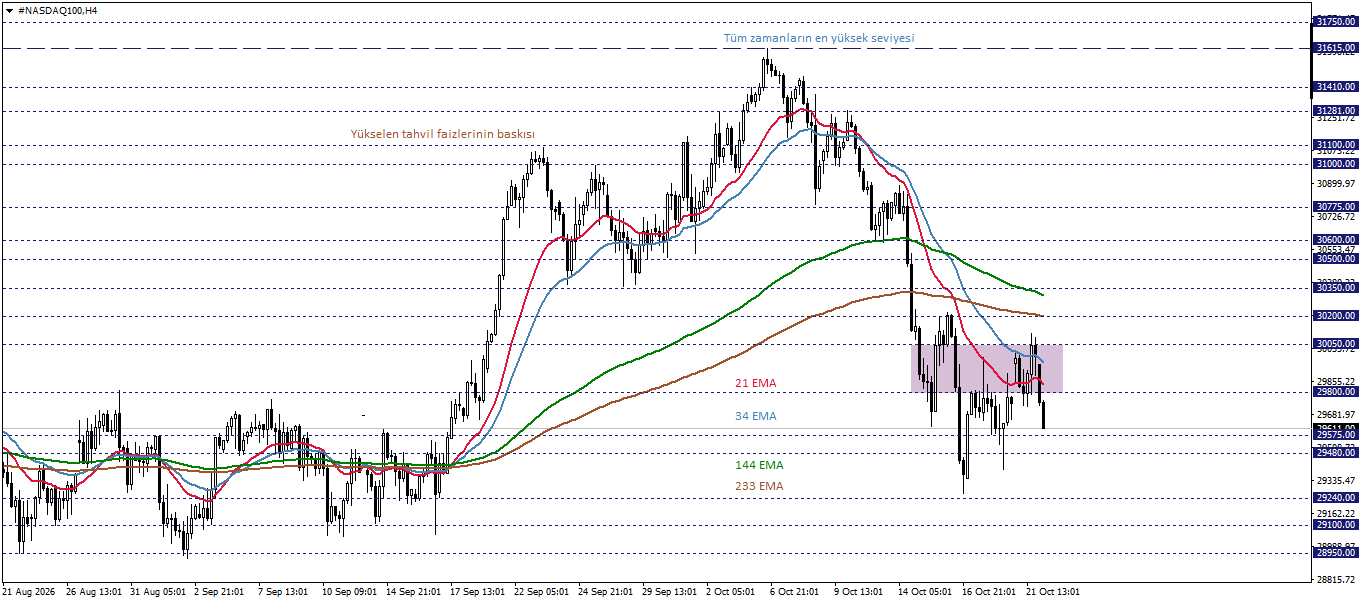
Task: Click the 29162.22 price axis value
Action: [x=1336, y=513]
